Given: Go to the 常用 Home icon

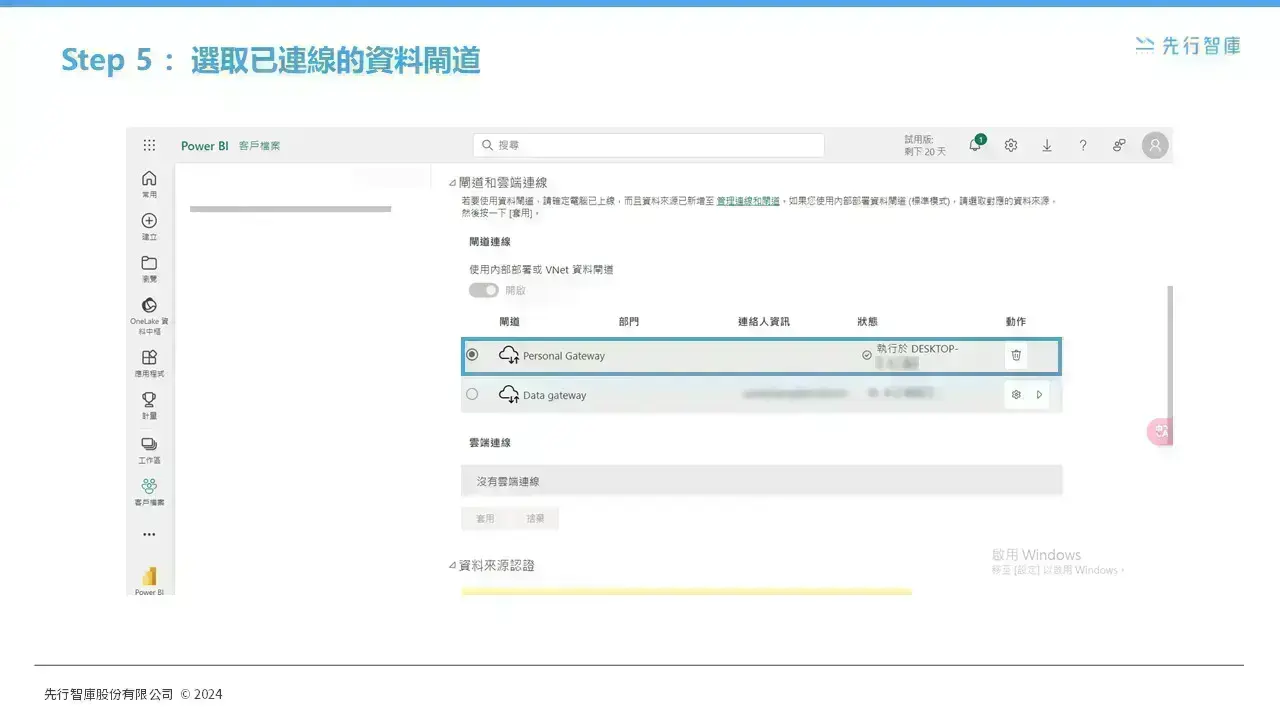Looking at the screenshot, I should pos(149,184).
